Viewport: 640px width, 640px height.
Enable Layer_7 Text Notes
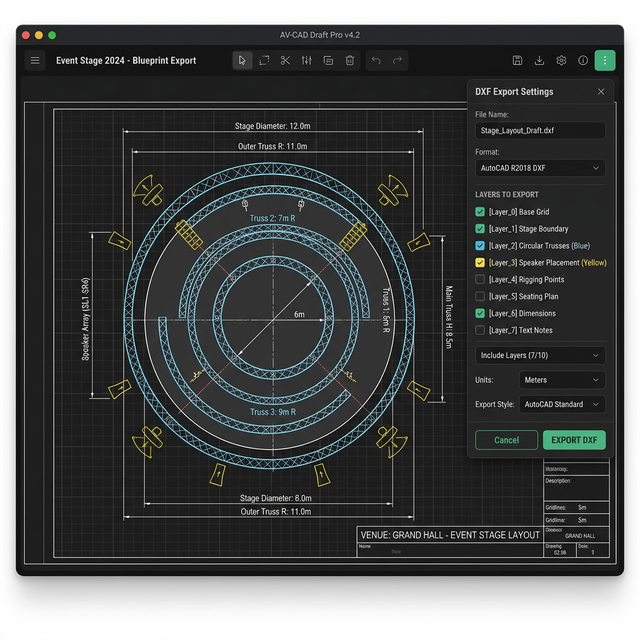[480, 330]
